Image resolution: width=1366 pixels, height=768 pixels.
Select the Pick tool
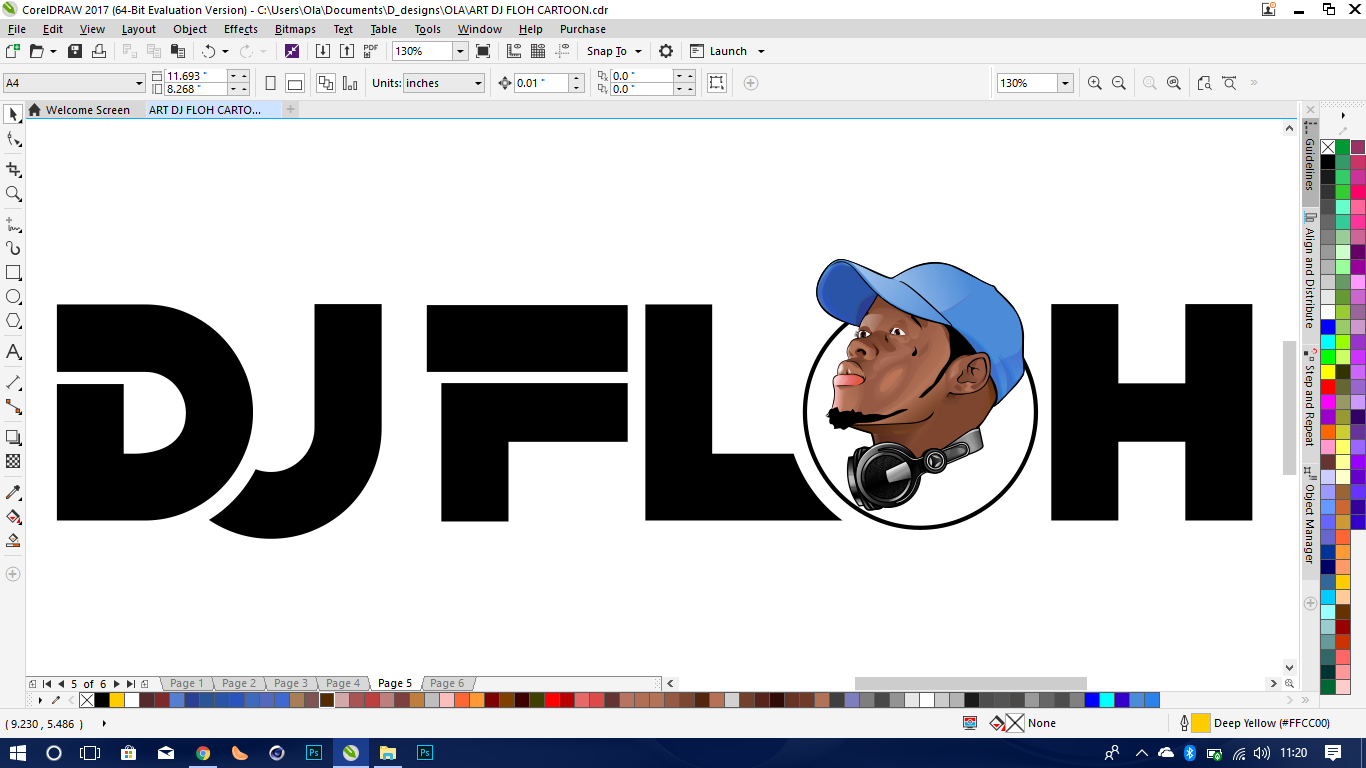(13, 113)
